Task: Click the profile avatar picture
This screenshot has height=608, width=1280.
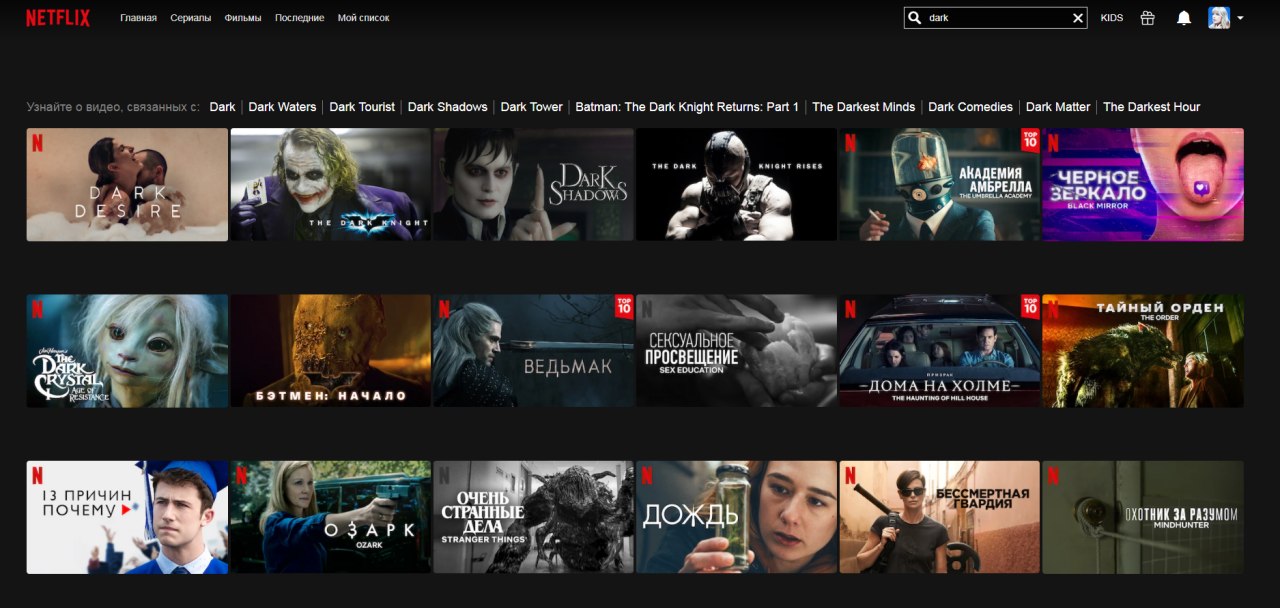Action: [x=1219, y=18]
